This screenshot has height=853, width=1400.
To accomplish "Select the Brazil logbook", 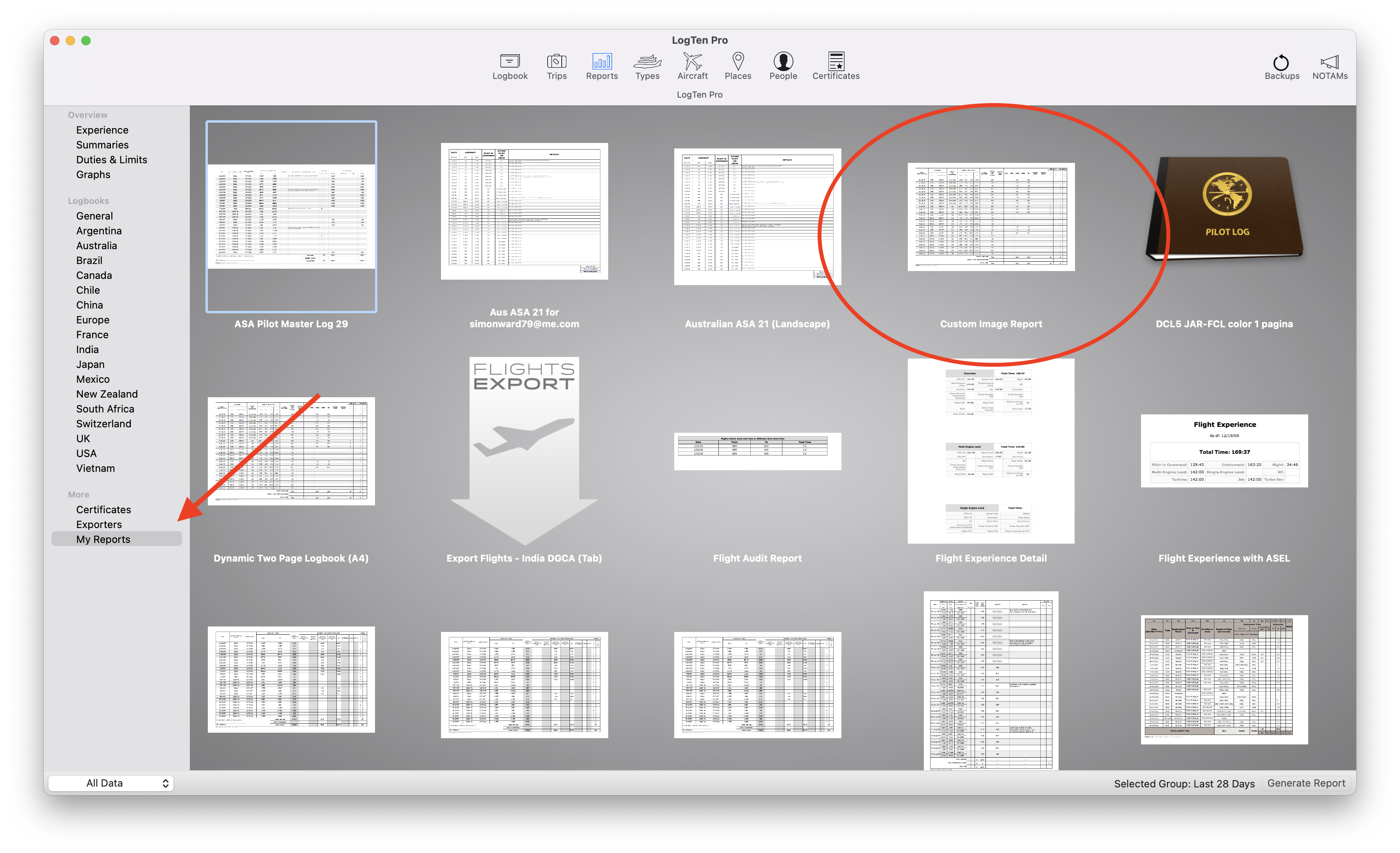I will [x=89, y=260].
